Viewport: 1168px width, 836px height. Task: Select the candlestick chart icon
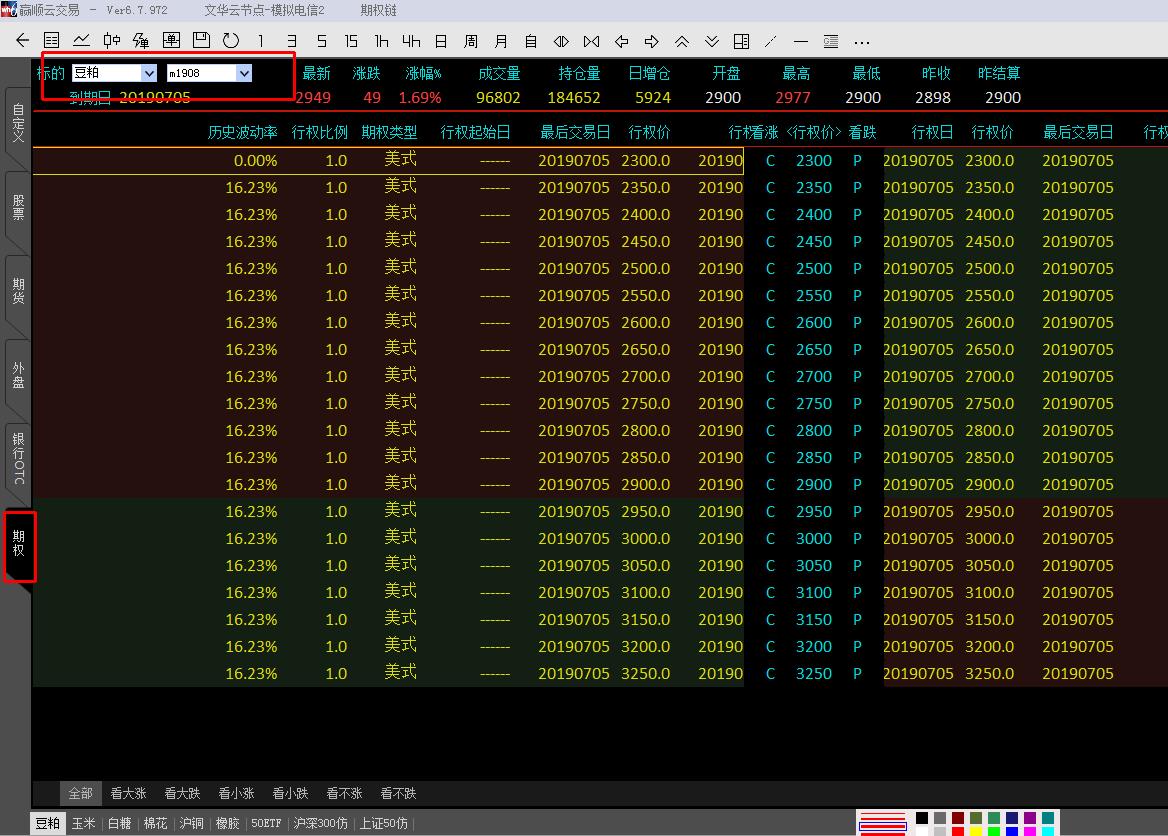(x=111, y=41)
